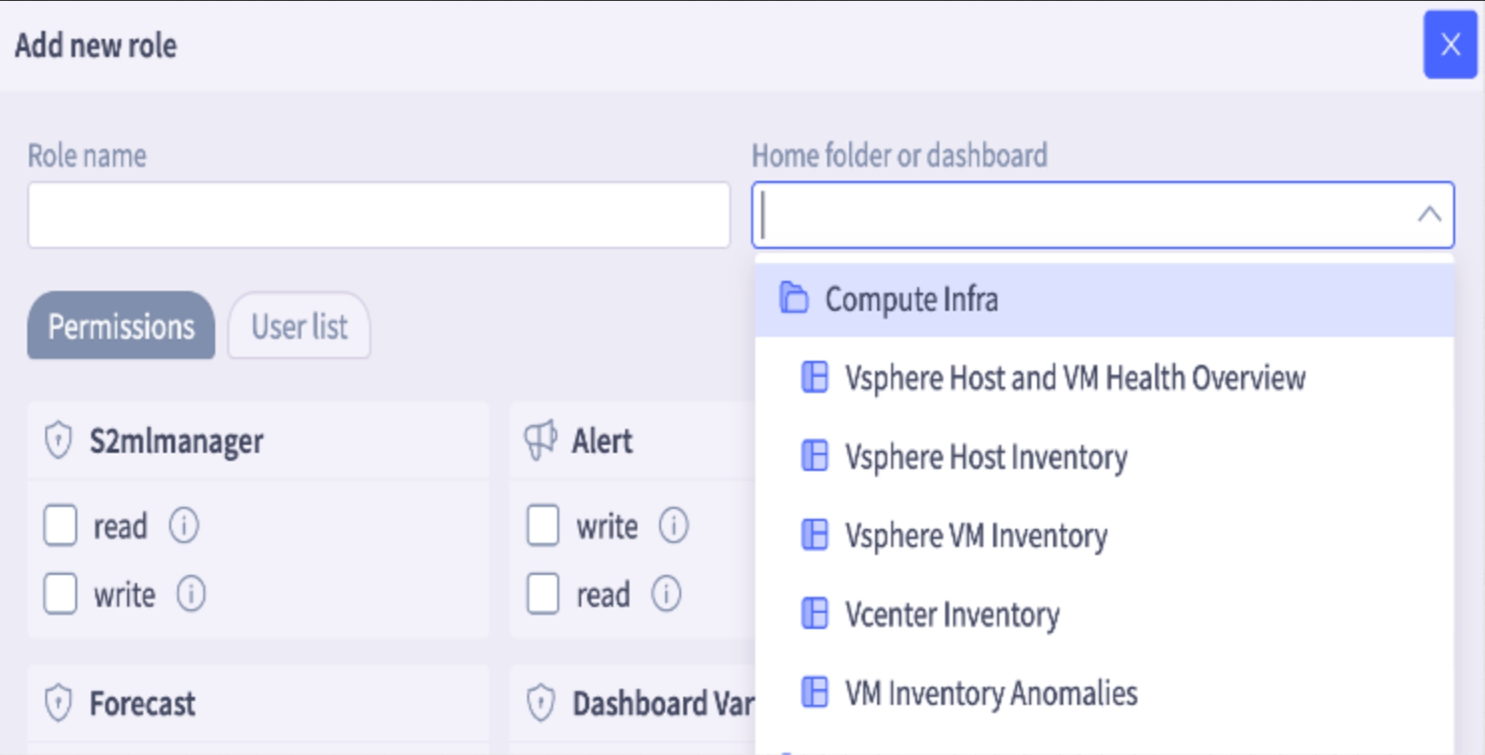Switch to the User list tab
The image size is (1485, 755).
coord(298,326)
